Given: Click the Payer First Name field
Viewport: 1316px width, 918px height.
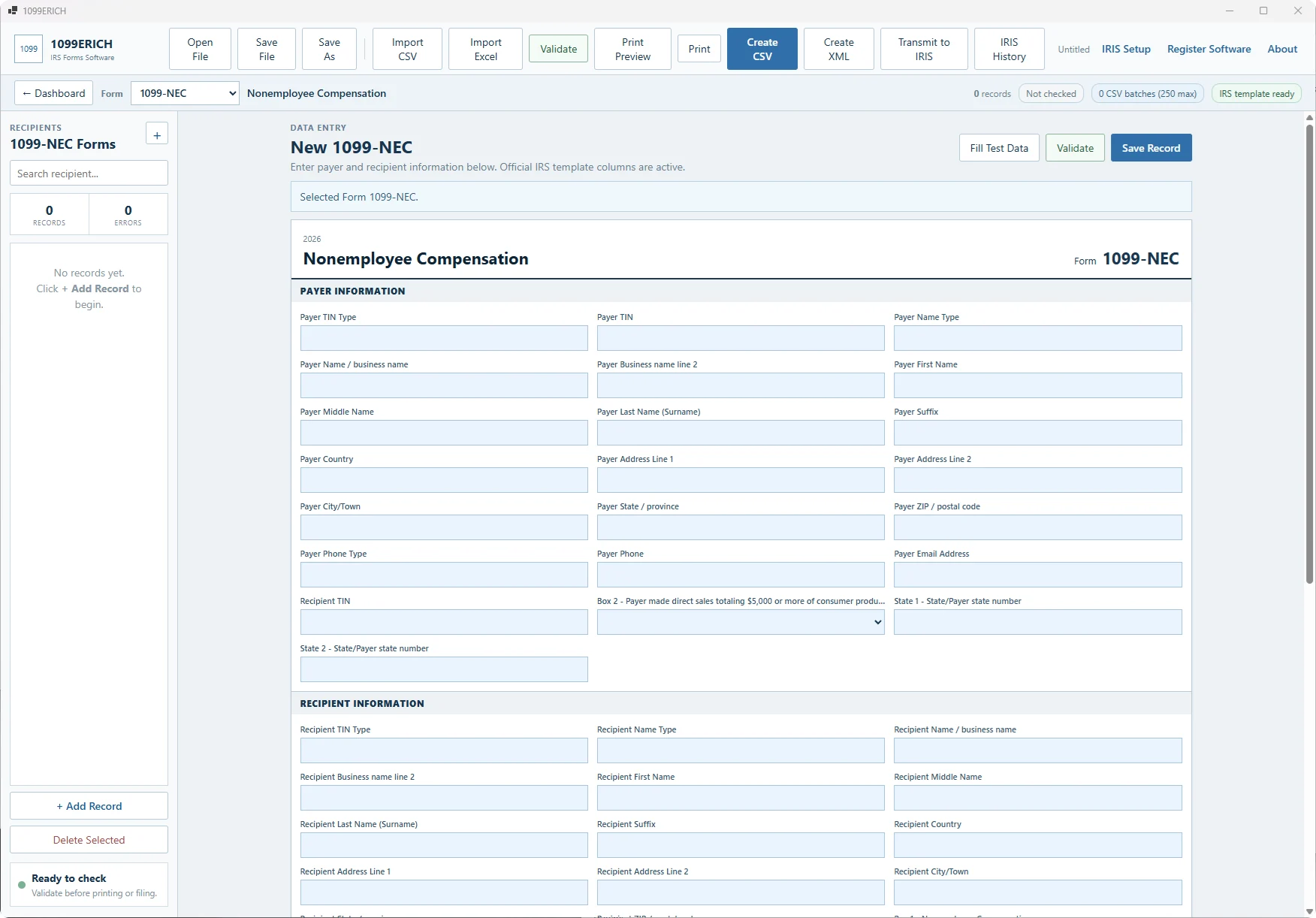Looking at the screenshot, I should point(1038,385).
